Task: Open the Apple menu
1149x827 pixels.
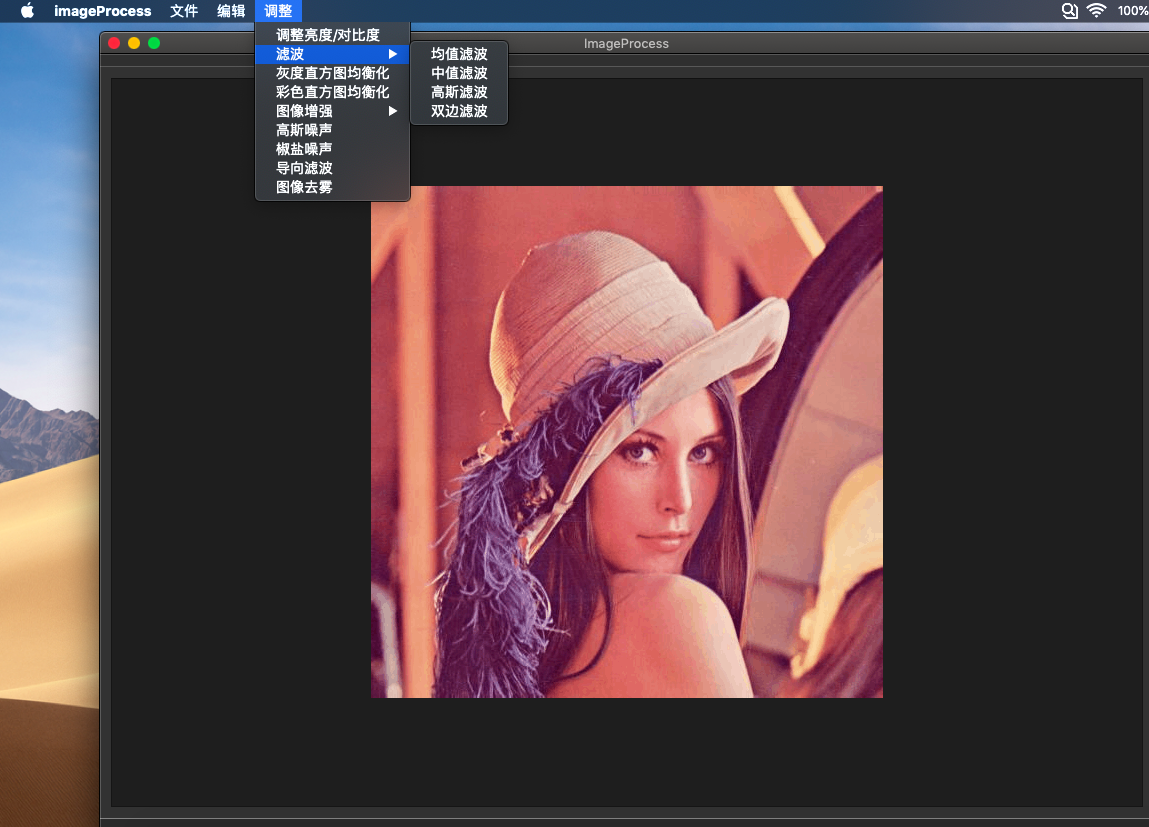Action: [27, 11]
